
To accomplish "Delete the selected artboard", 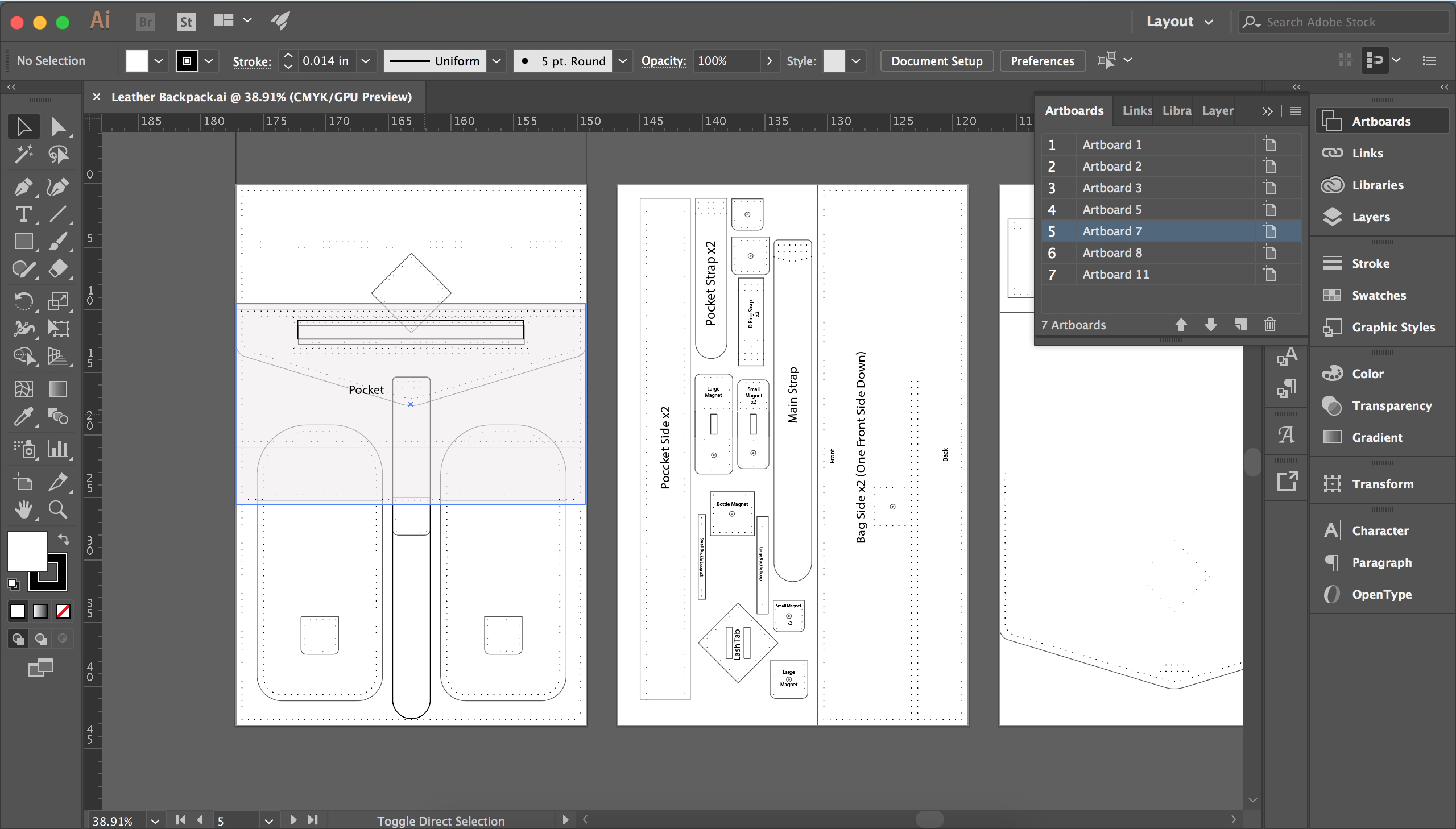I will pos(1270,325).
